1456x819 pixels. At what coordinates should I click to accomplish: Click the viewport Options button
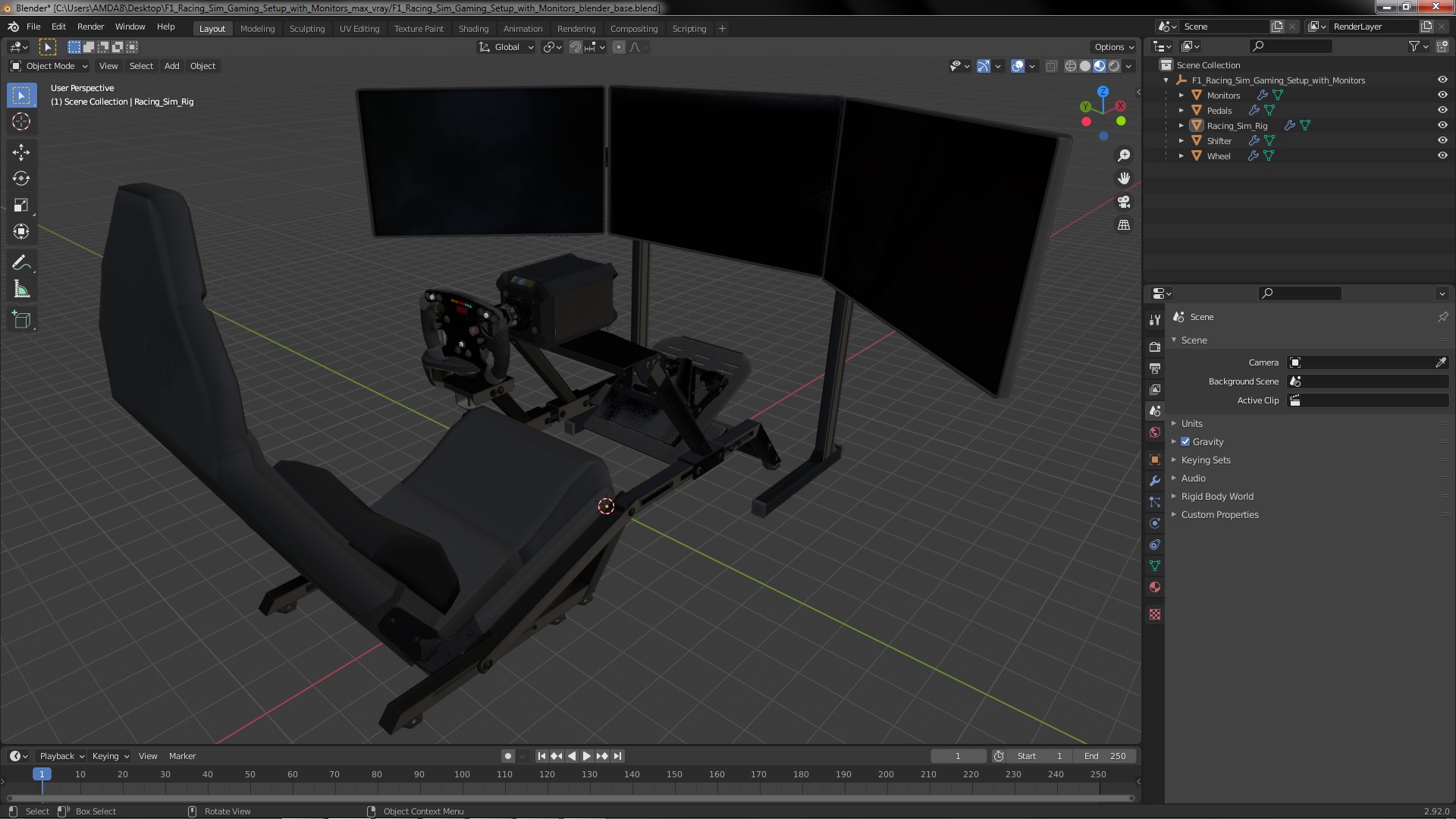point(1113,46)
